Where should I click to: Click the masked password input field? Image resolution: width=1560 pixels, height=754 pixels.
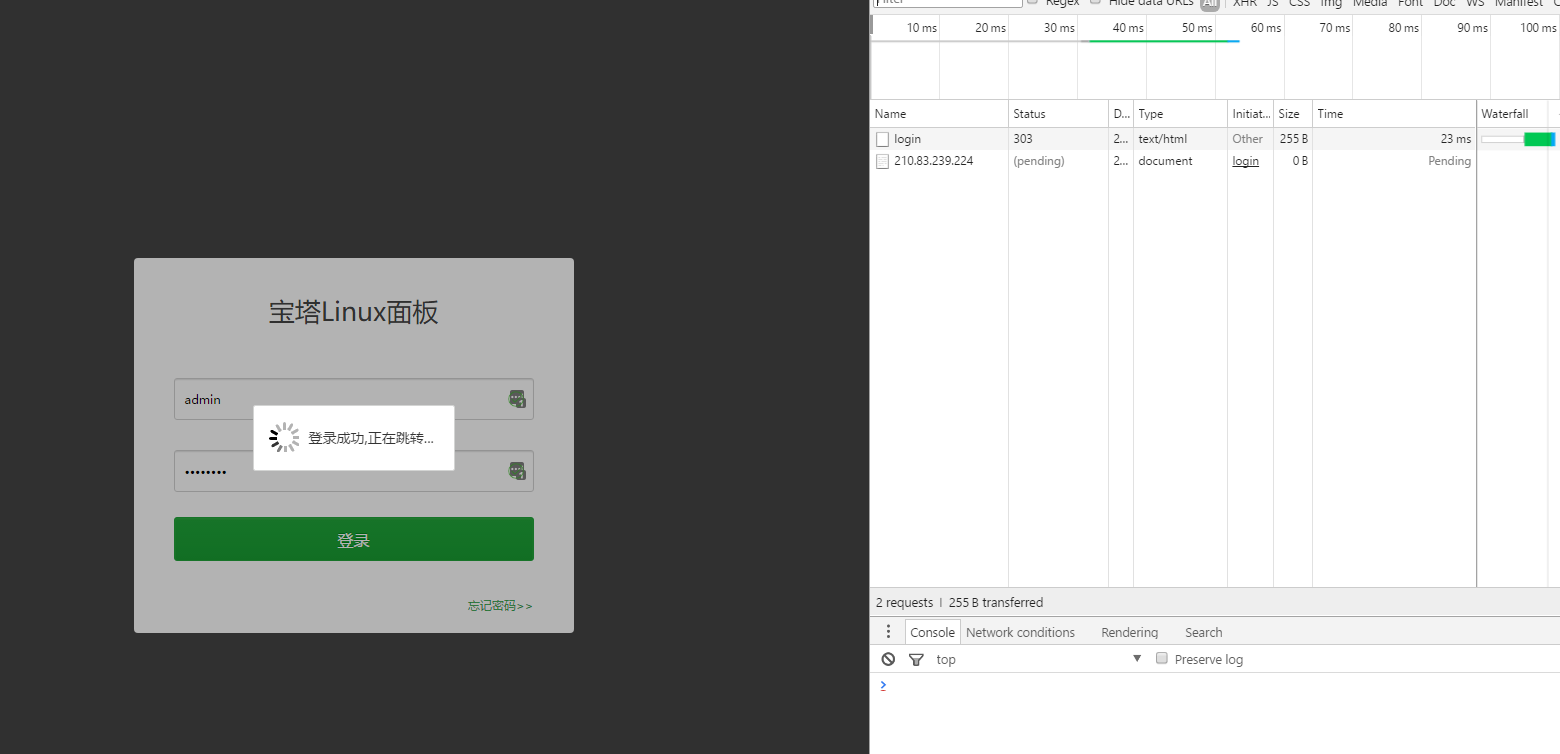tap(354, 471)
